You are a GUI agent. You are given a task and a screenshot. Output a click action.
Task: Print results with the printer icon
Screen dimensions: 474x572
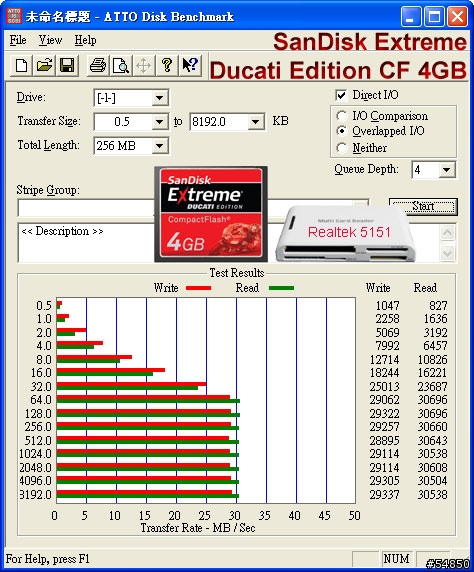98,66
